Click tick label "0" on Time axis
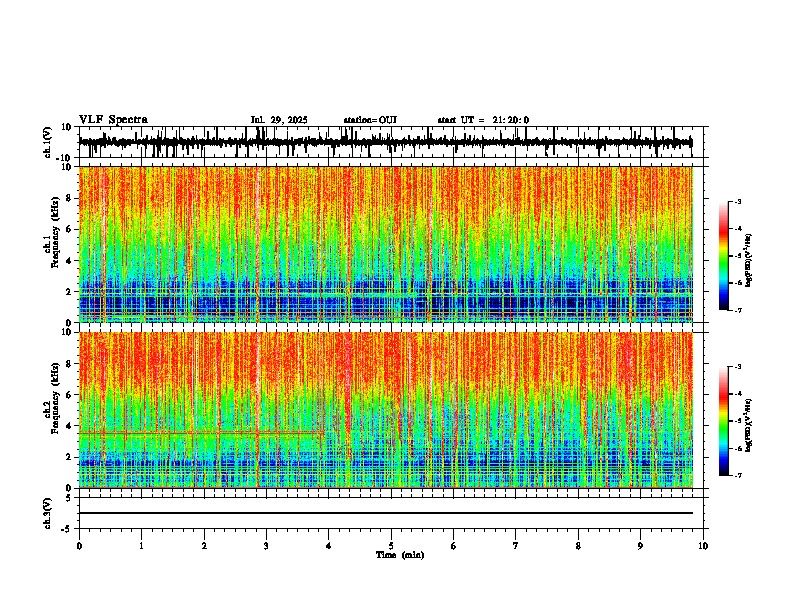The width and height of the screenshot is (792, 612). pyautogui.click(x=79, y=546)
